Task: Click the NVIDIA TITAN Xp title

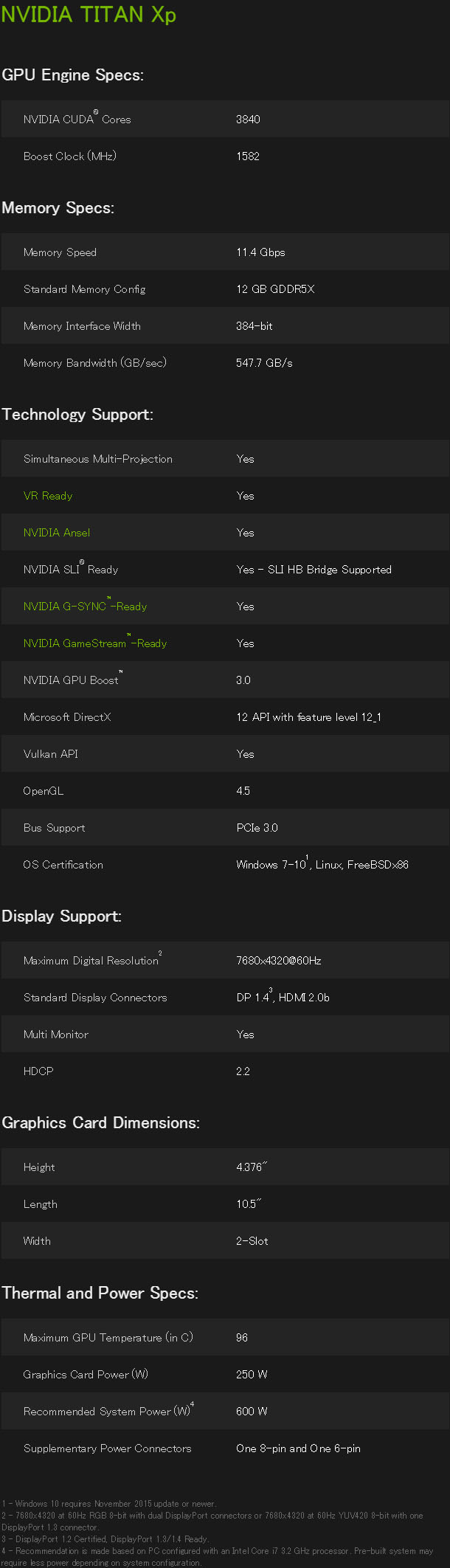Action: click(89, 14)
